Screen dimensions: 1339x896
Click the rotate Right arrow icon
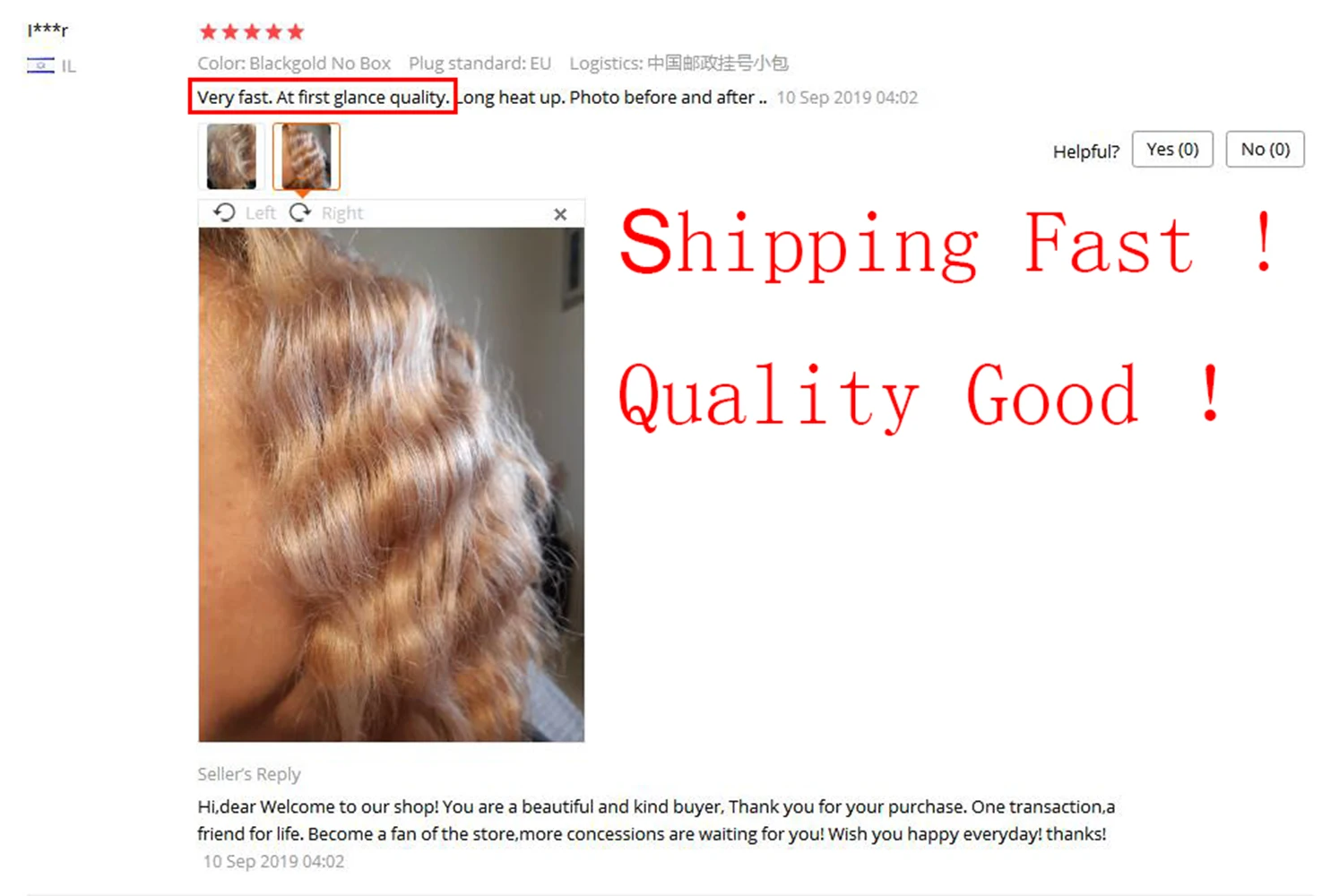(x=300, y=212)
